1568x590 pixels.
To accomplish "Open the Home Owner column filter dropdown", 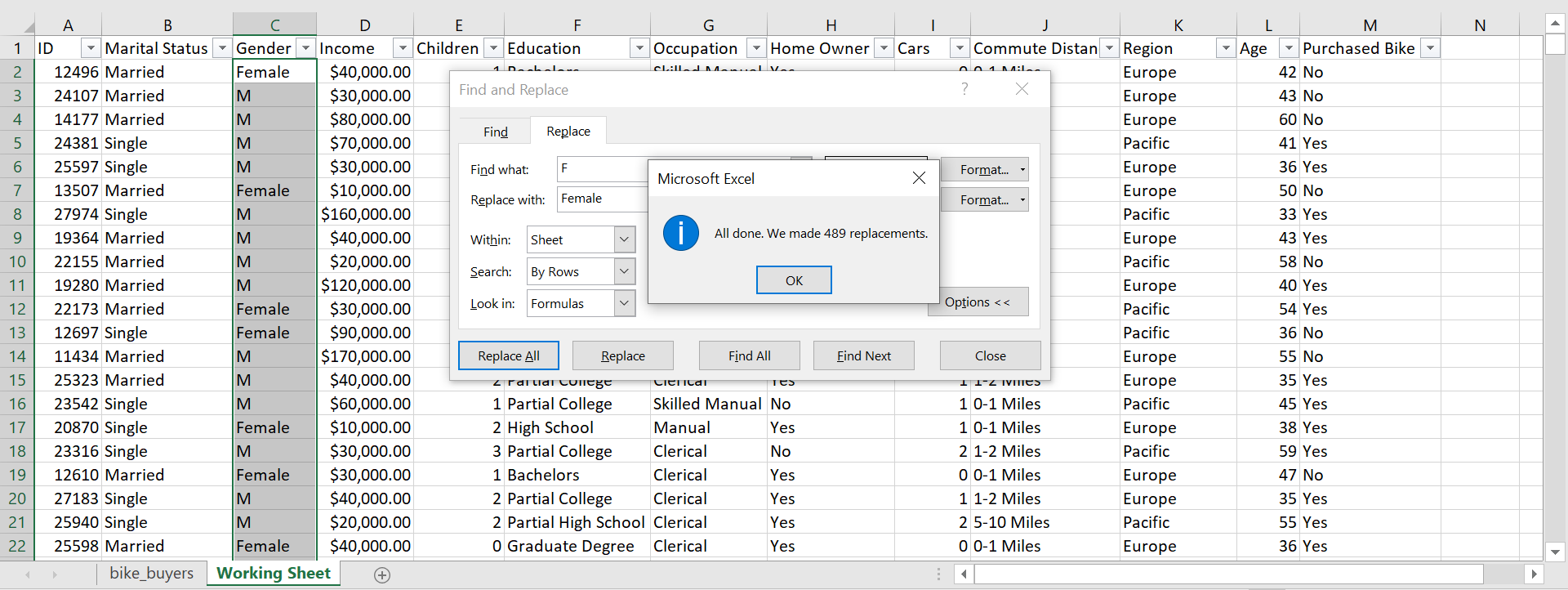I will coord(884,48).
